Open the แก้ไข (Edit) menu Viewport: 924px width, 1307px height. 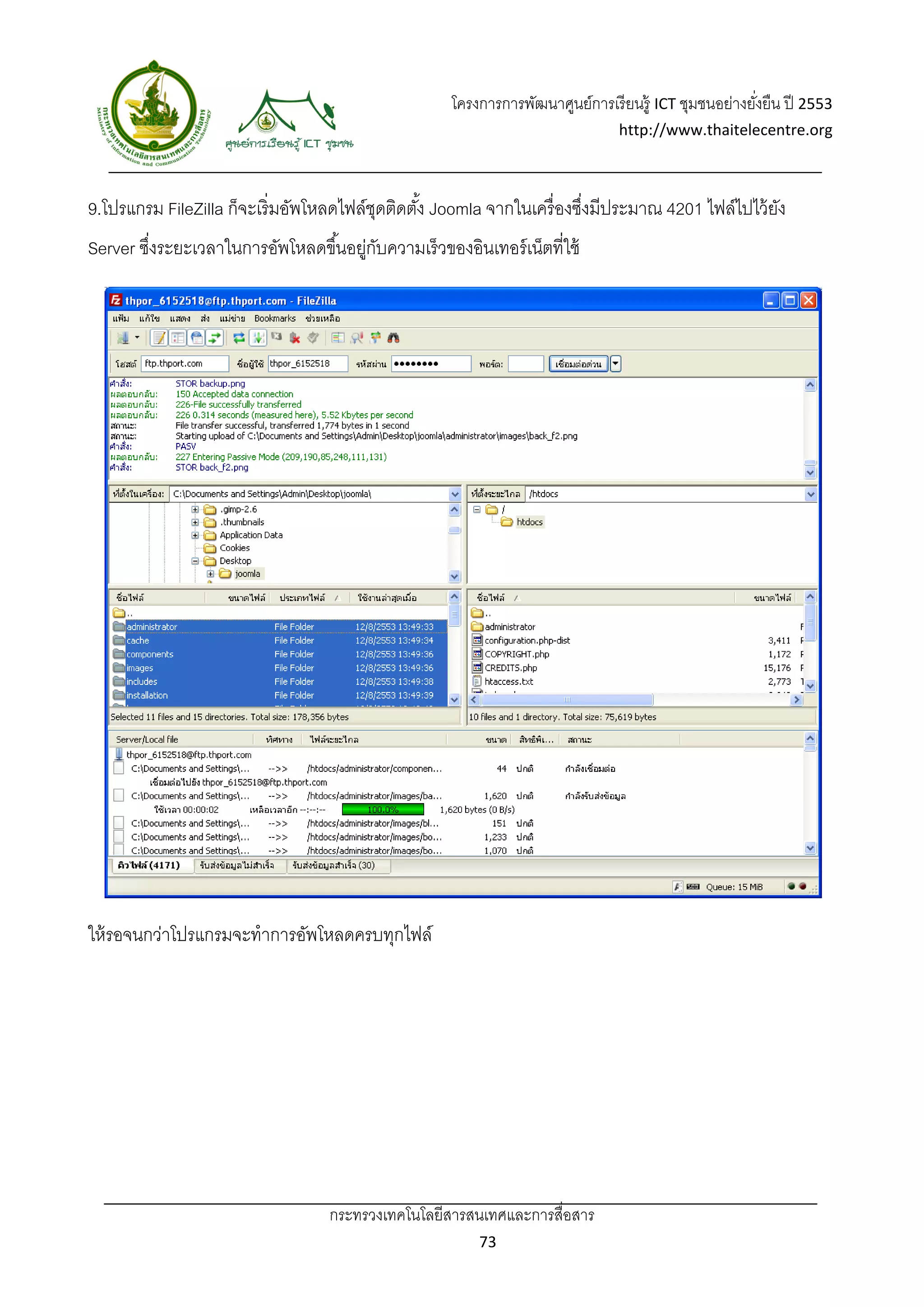coord(150,318)
